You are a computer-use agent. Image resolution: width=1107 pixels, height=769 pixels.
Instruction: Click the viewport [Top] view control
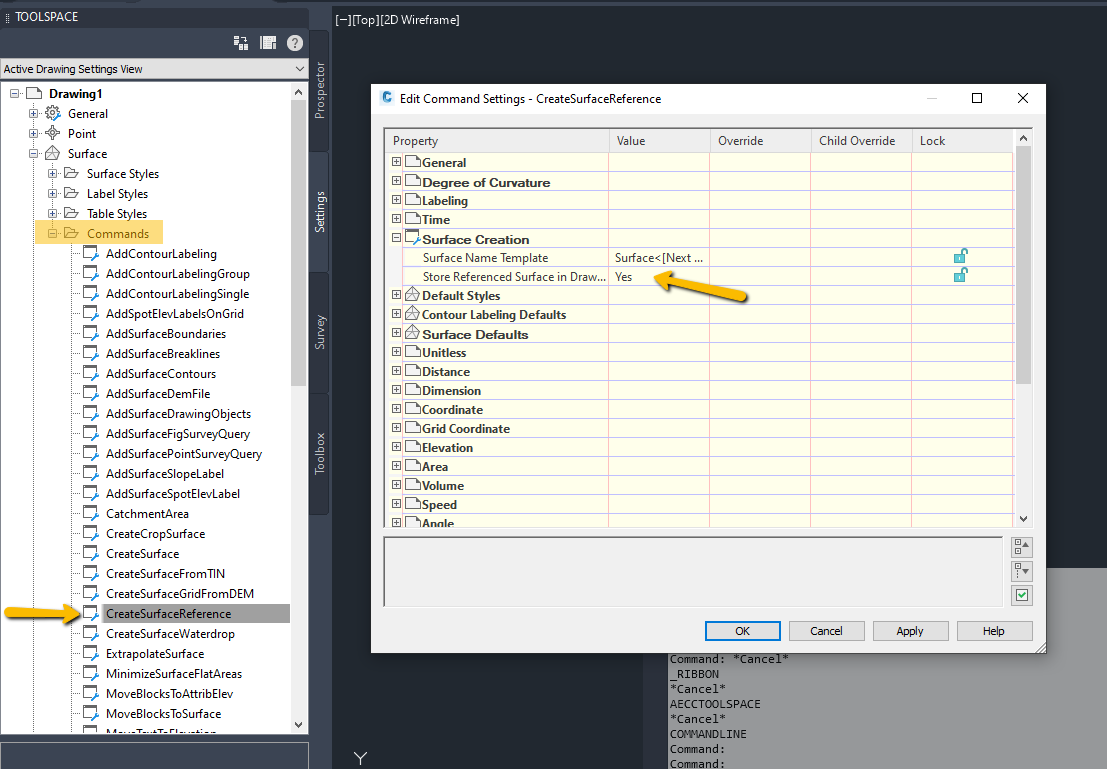[365, 20]
